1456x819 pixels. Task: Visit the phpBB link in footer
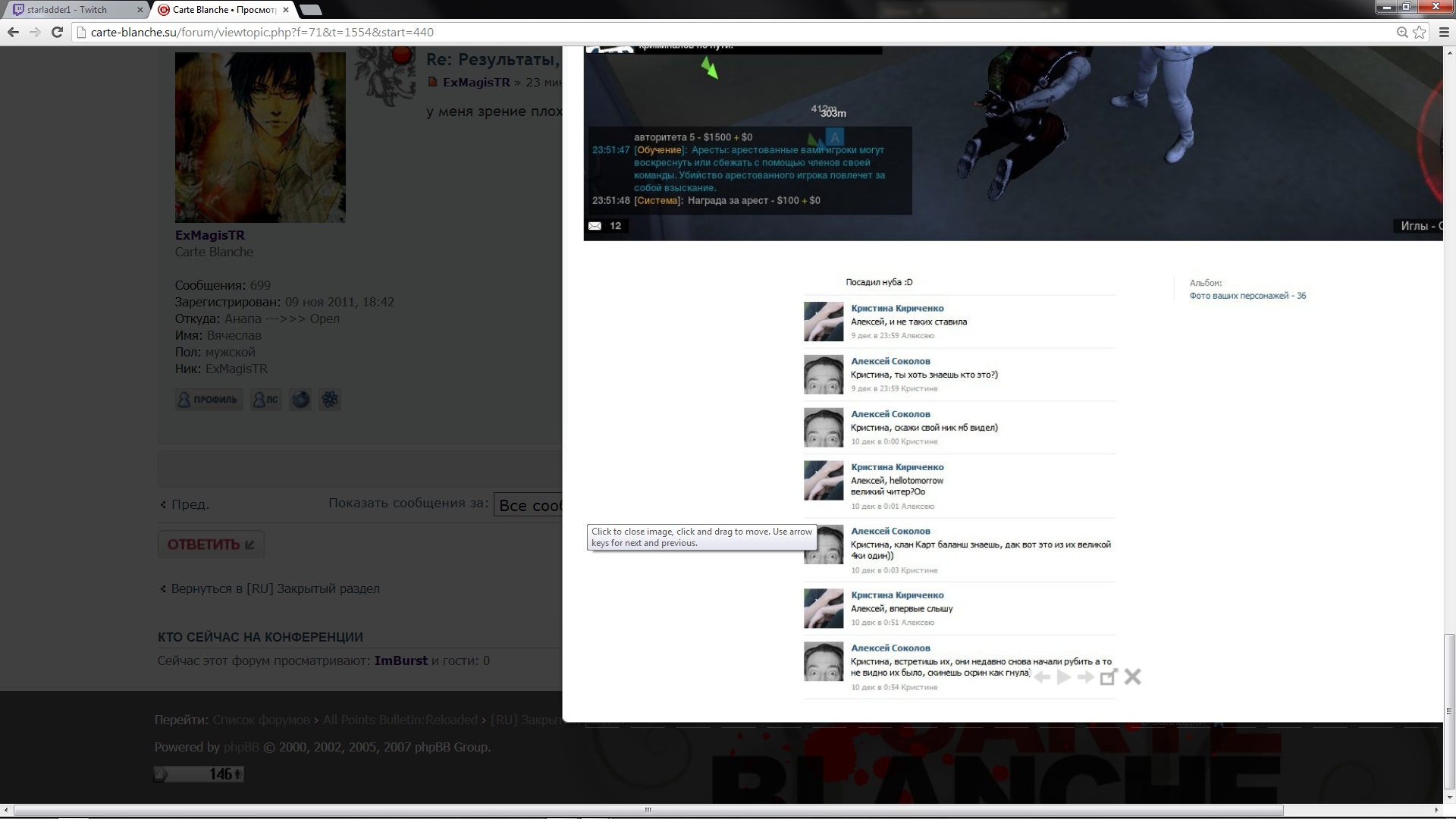(x=241, y=747)
